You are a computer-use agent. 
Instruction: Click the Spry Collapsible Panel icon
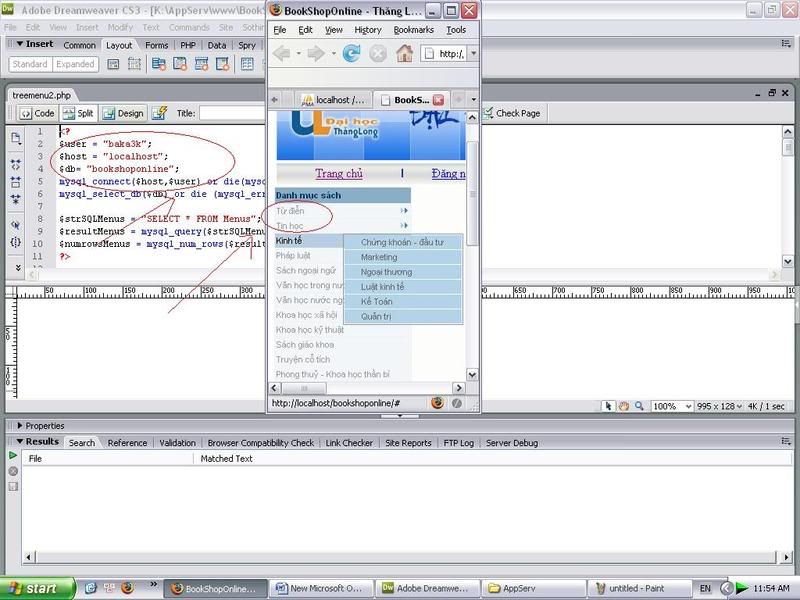pos(223,64)
